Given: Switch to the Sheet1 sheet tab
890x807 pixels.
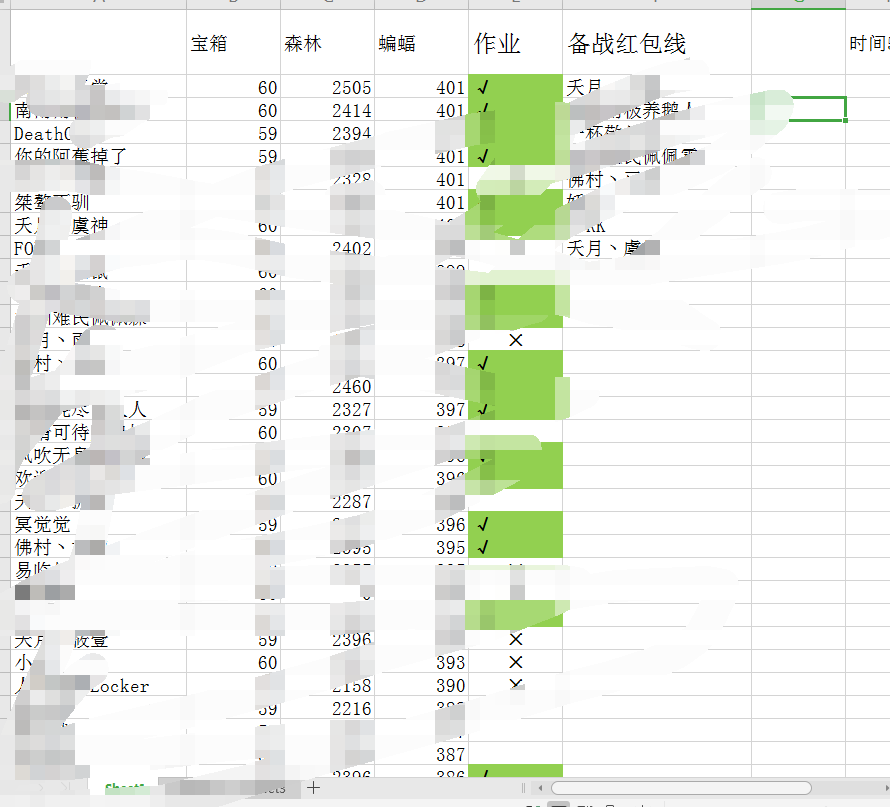Looking at the screenshot, I should (x=125, y=788).
